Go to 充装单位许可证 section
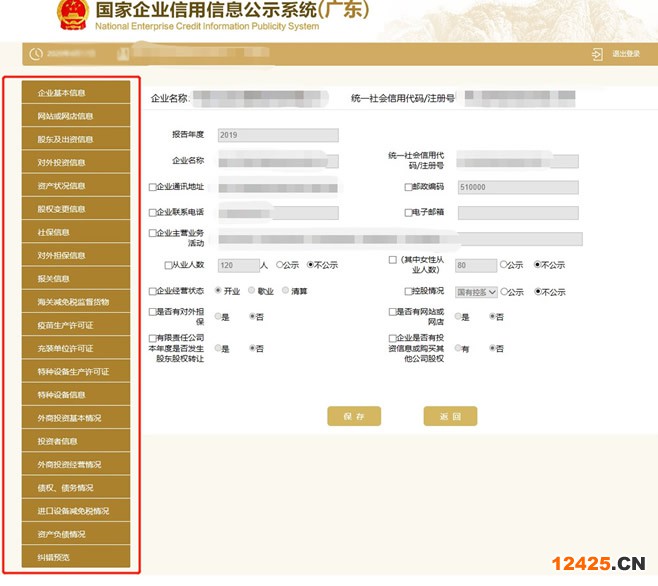Screen dimensions: 658x586 [x=76, y=348]
